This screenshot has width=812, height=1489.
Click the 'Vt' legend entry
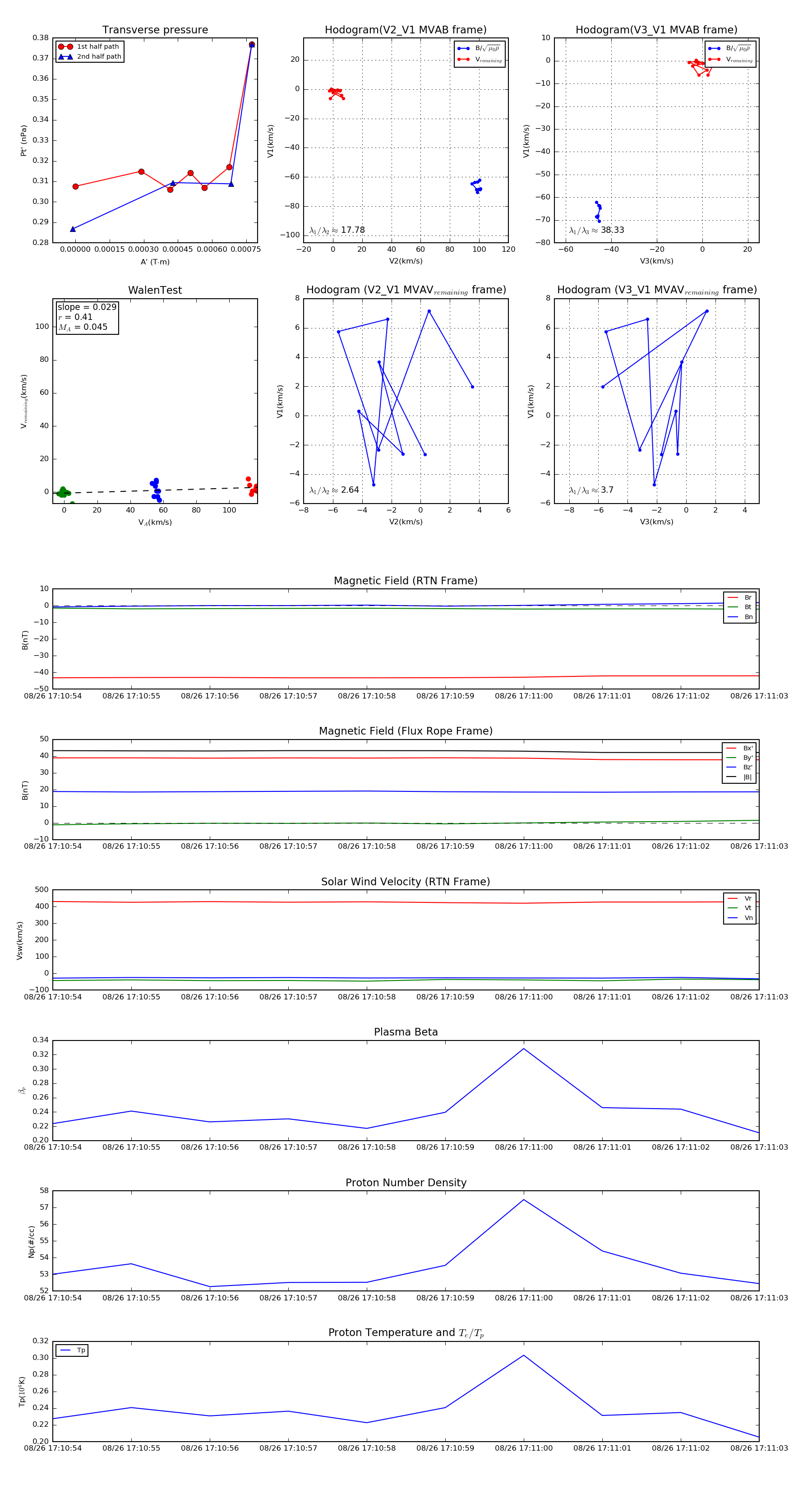740,908
